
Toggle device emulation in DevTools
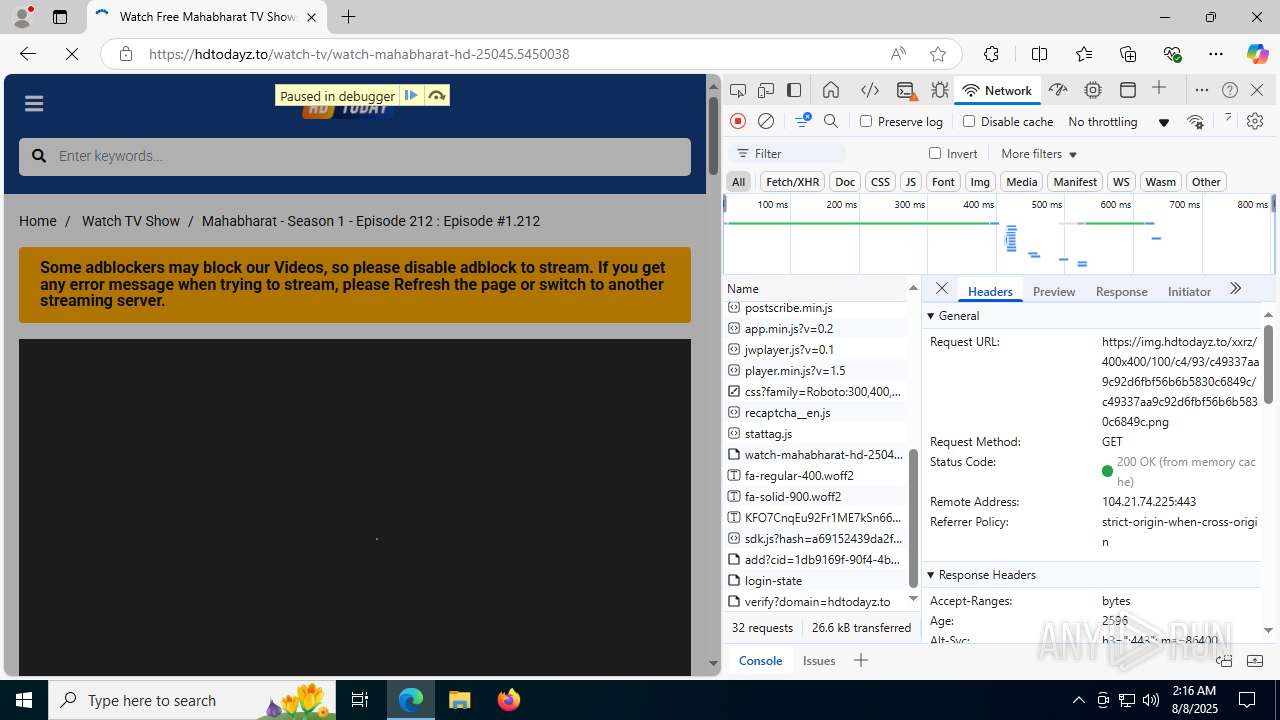766,90
